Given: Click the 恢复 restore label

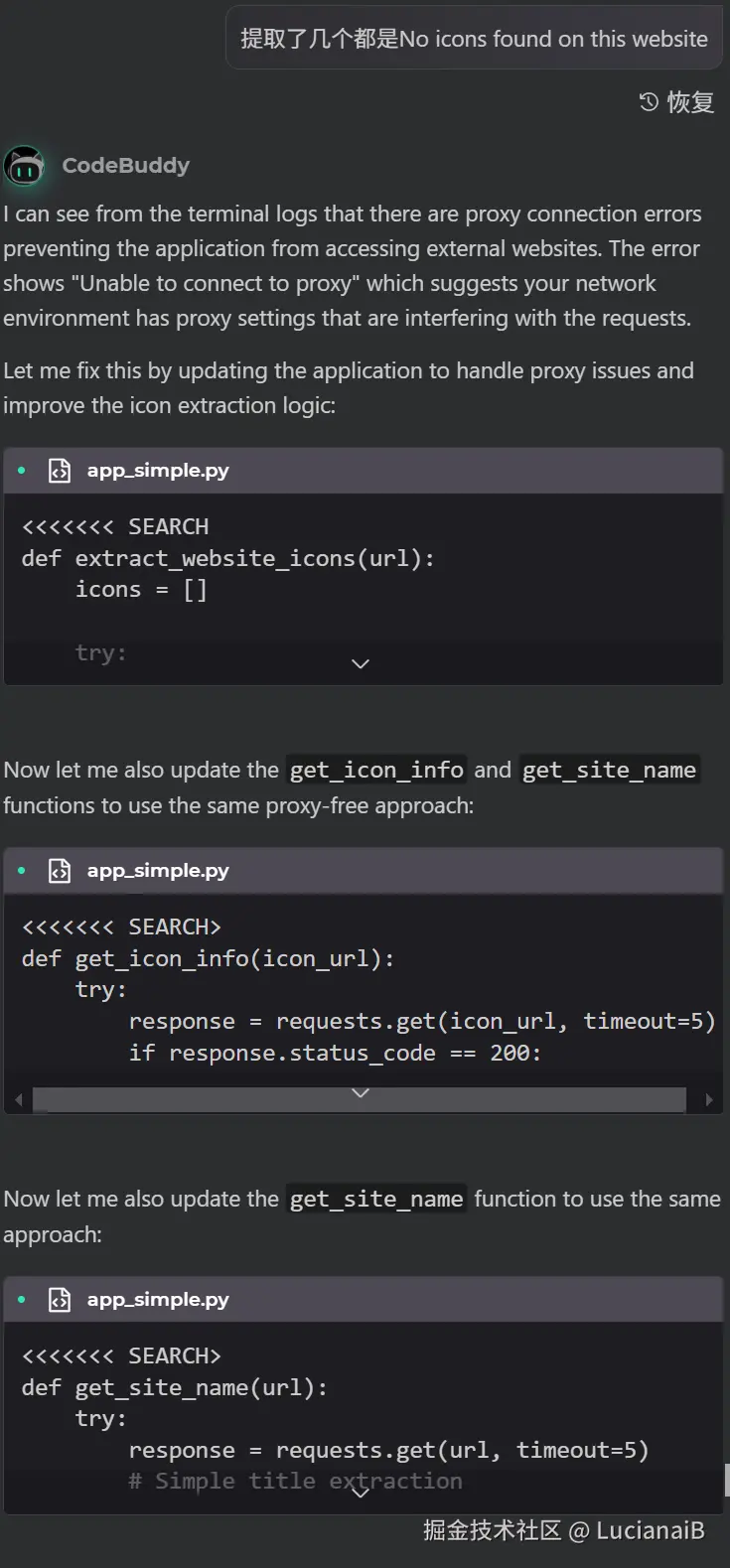Looking at the screenshot, I should 690,102.
